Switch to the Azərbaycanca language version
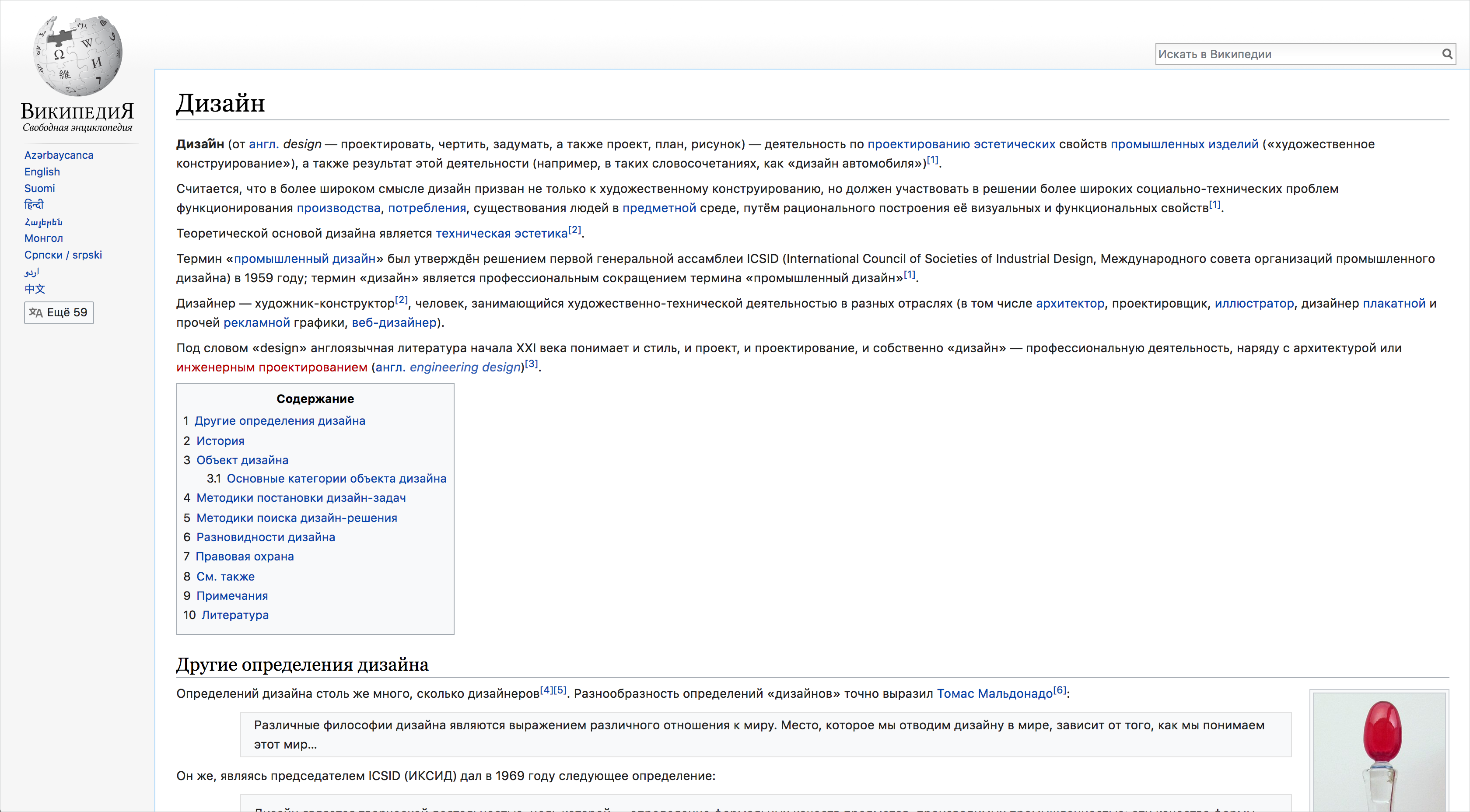 [59, 155]
